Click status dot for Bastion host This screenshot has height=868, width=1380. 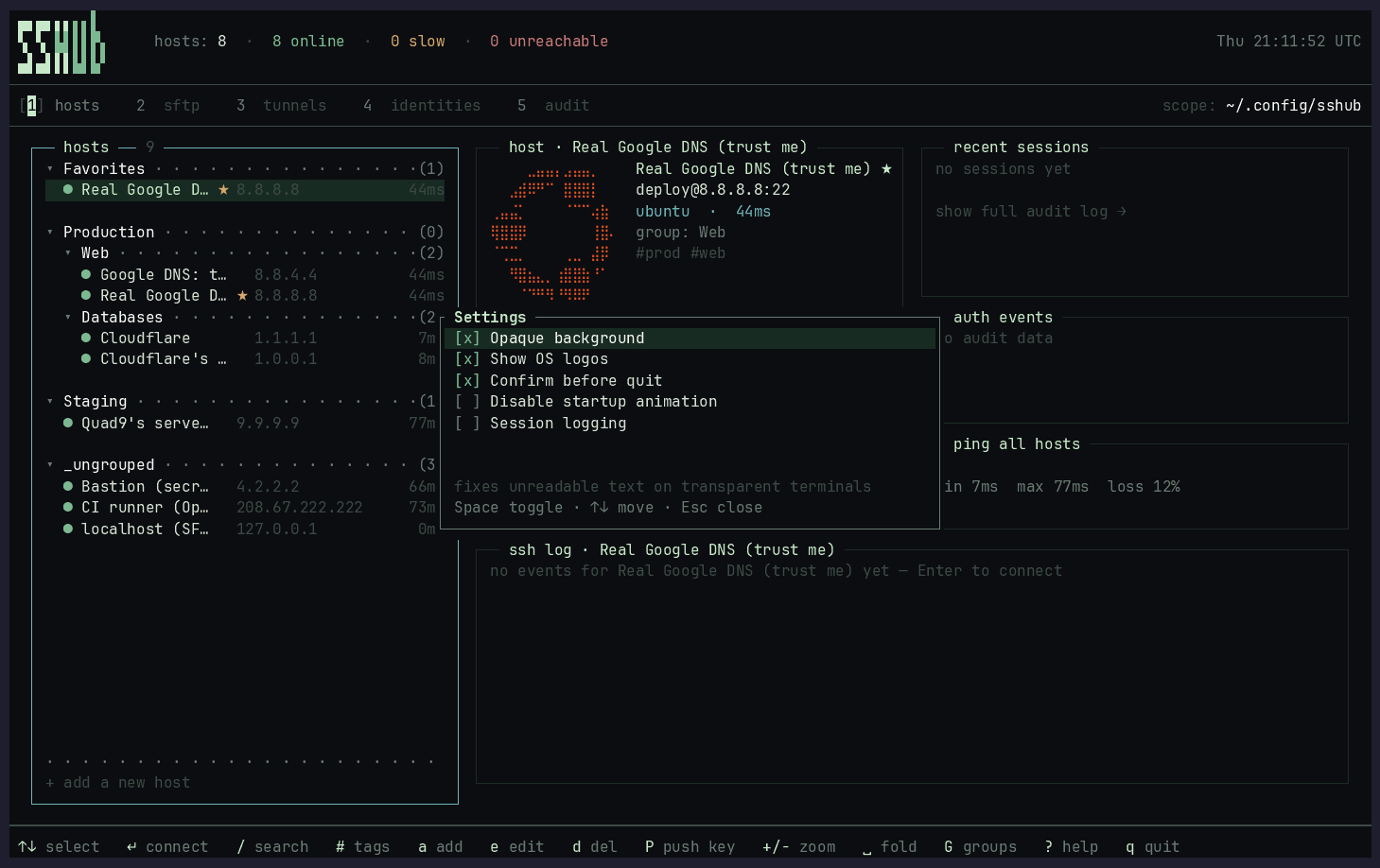tap(68, 486)
